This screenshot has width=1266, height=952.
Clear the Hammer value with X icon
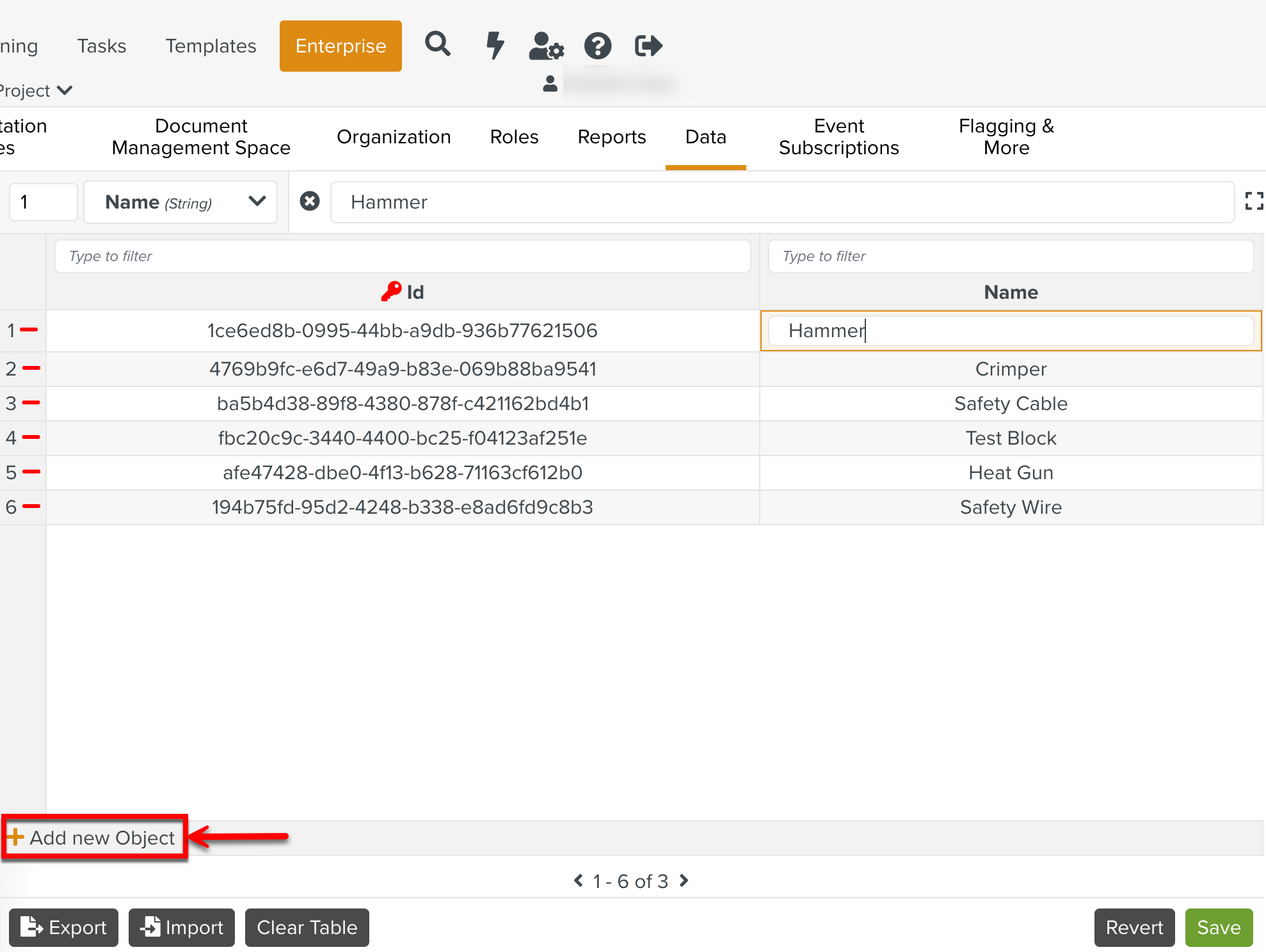[310, 202]
